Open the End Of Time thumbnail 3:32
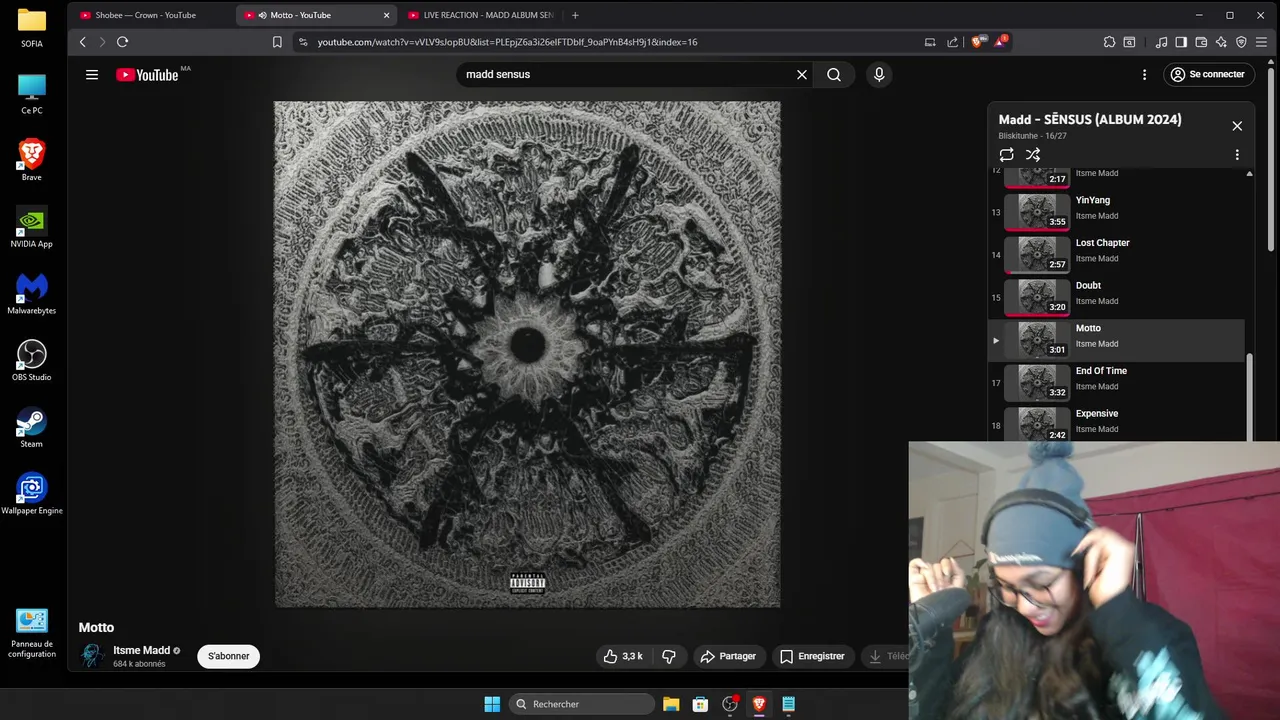1280x720 pixels. [x=1037, y=383]
